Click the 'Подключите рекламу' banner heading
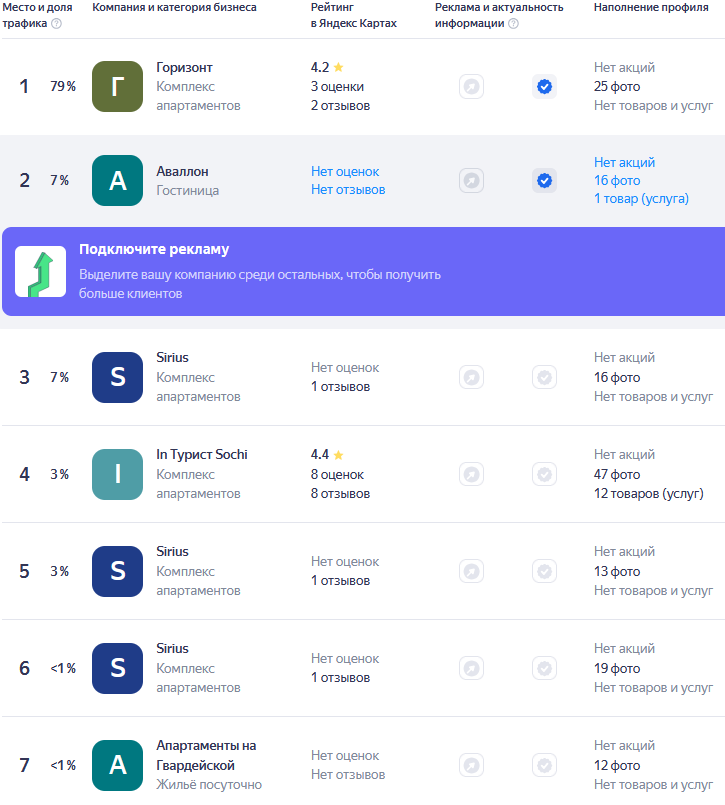Viewport: 725px width, 805px height. pos(154,249)
